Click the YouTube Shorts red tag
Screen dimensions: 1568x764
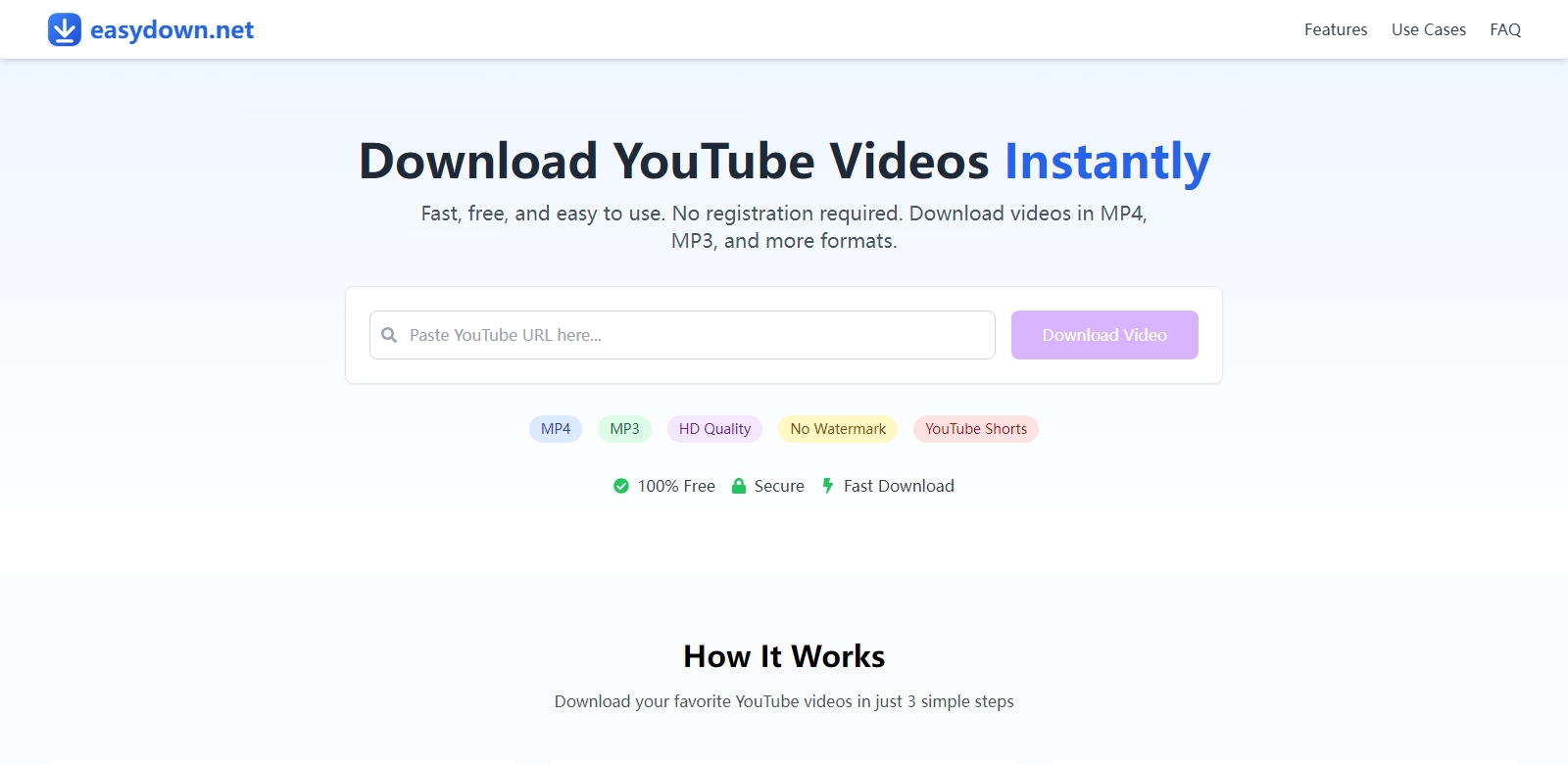tap(975, 429)
